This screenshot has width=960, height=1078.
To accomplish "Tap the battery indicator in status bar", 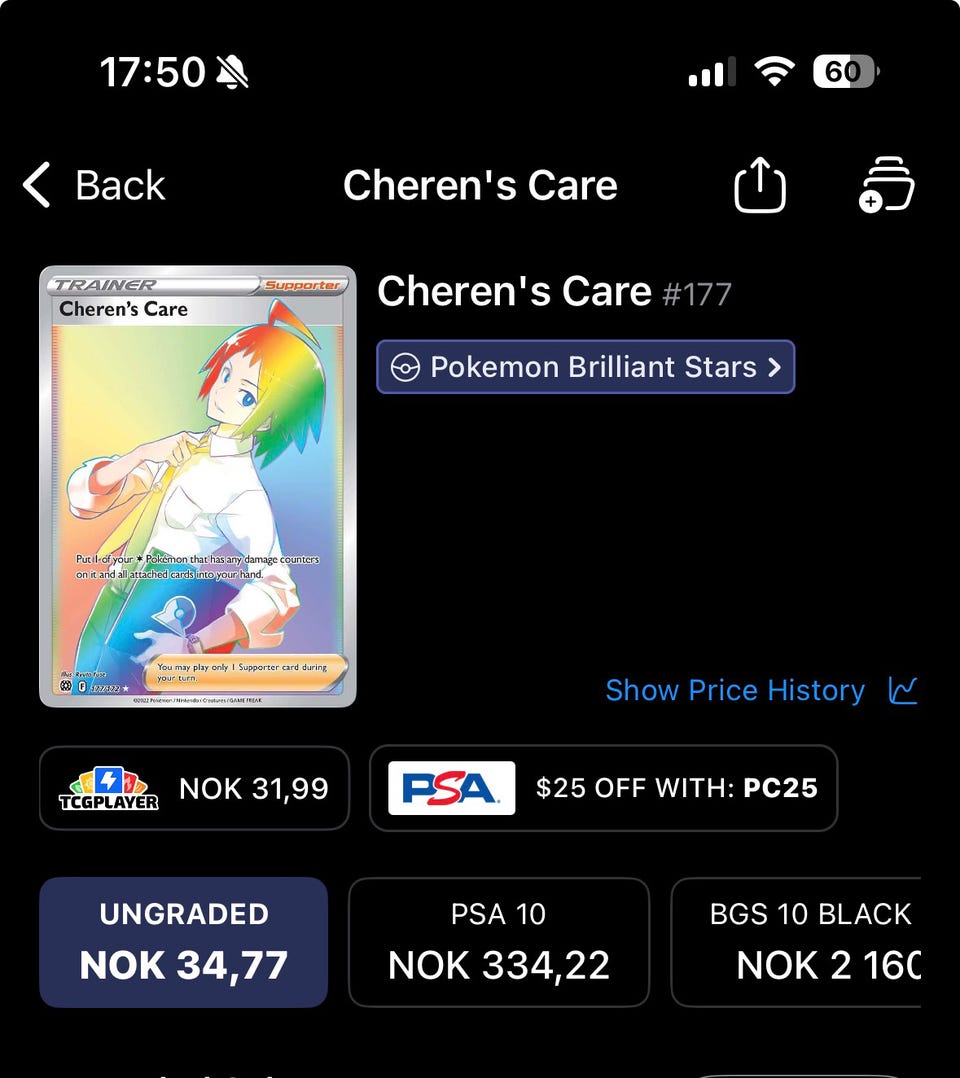I will 845,71.
